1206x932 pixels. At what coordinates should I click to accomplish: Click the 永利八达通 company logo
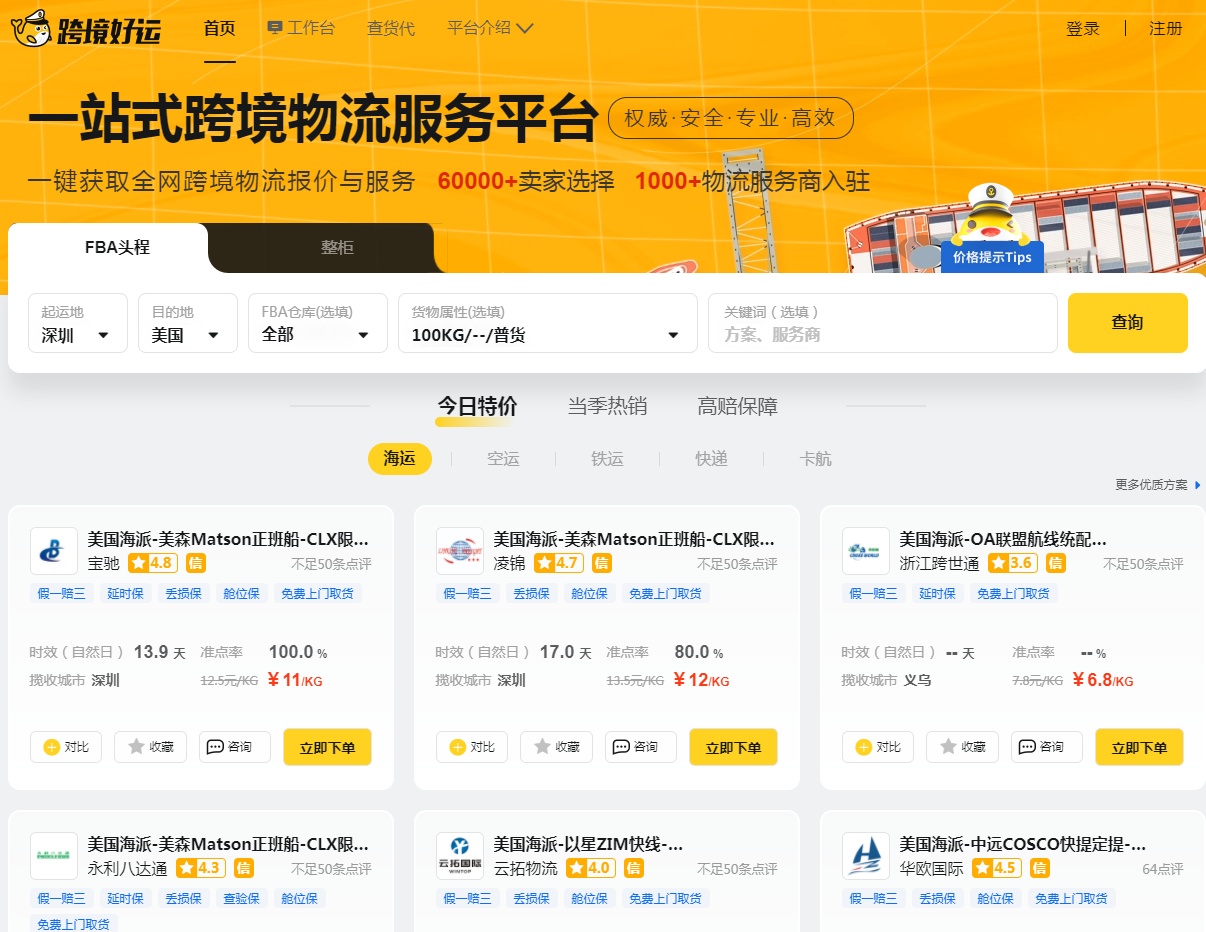(x=53, y=856)
